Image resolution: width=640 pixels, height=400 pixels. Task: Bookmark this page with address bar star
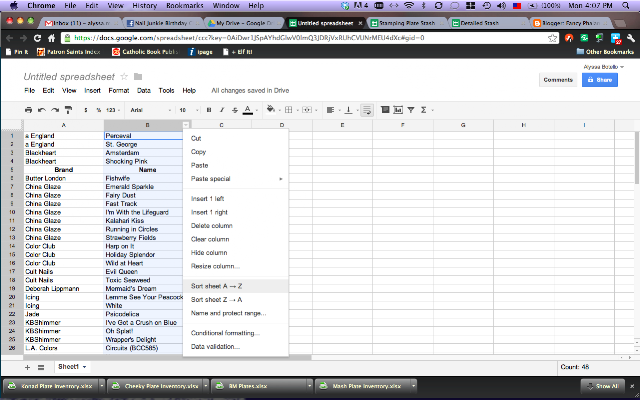pos(552,38)
